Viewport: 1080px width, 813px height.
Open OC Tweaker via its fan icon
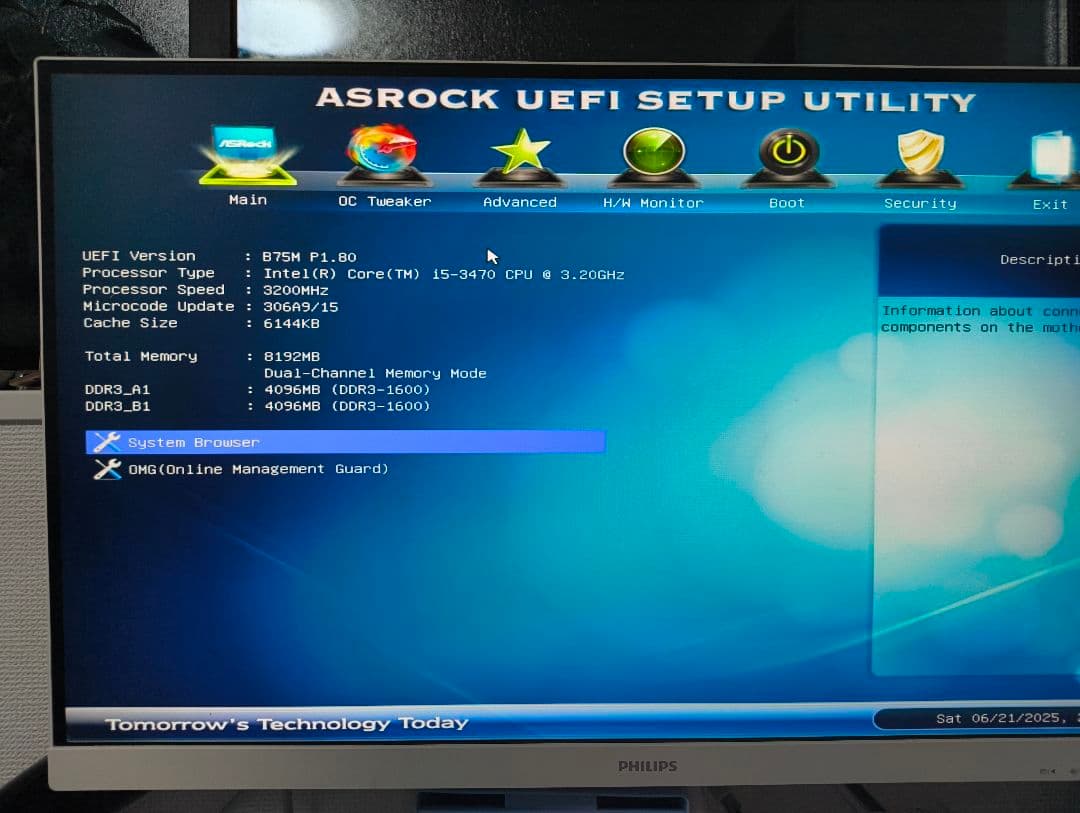383,153
